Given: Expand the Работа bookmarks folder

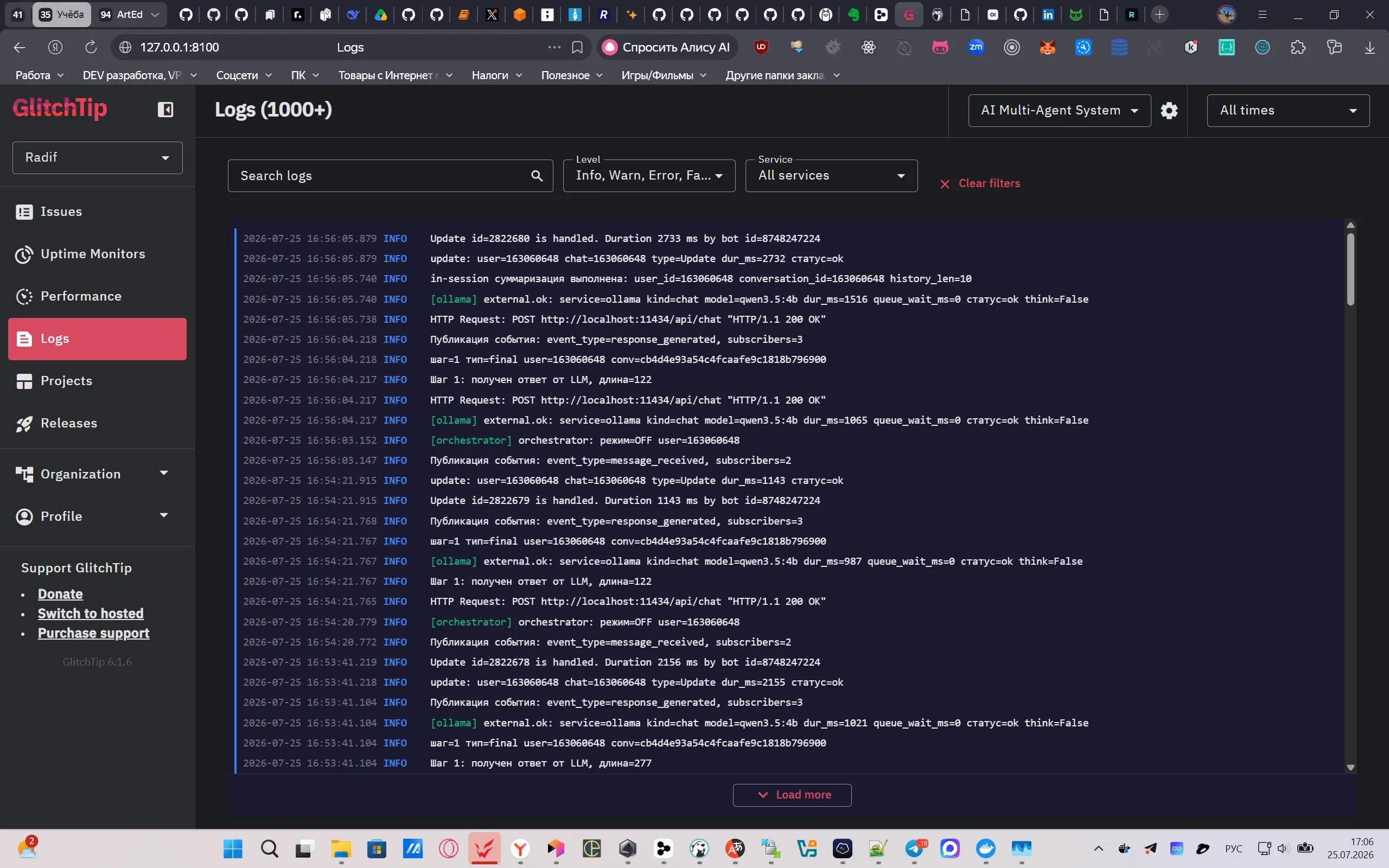Looking at the screenshot, I should (39, 75).
